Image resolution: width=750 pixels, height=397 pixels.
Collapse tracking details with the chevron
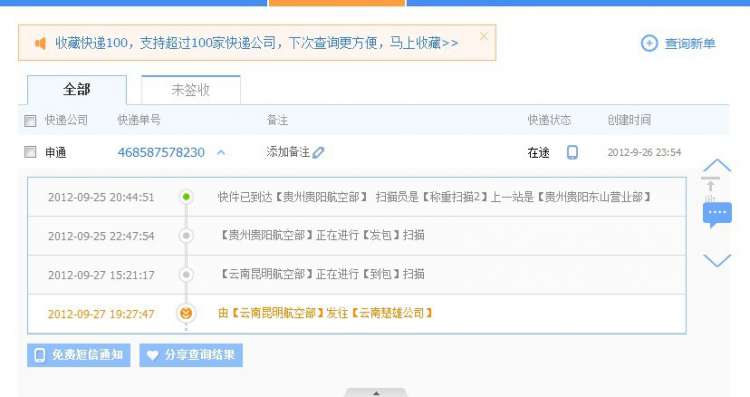pyautogui.click(x=221, y=153)
